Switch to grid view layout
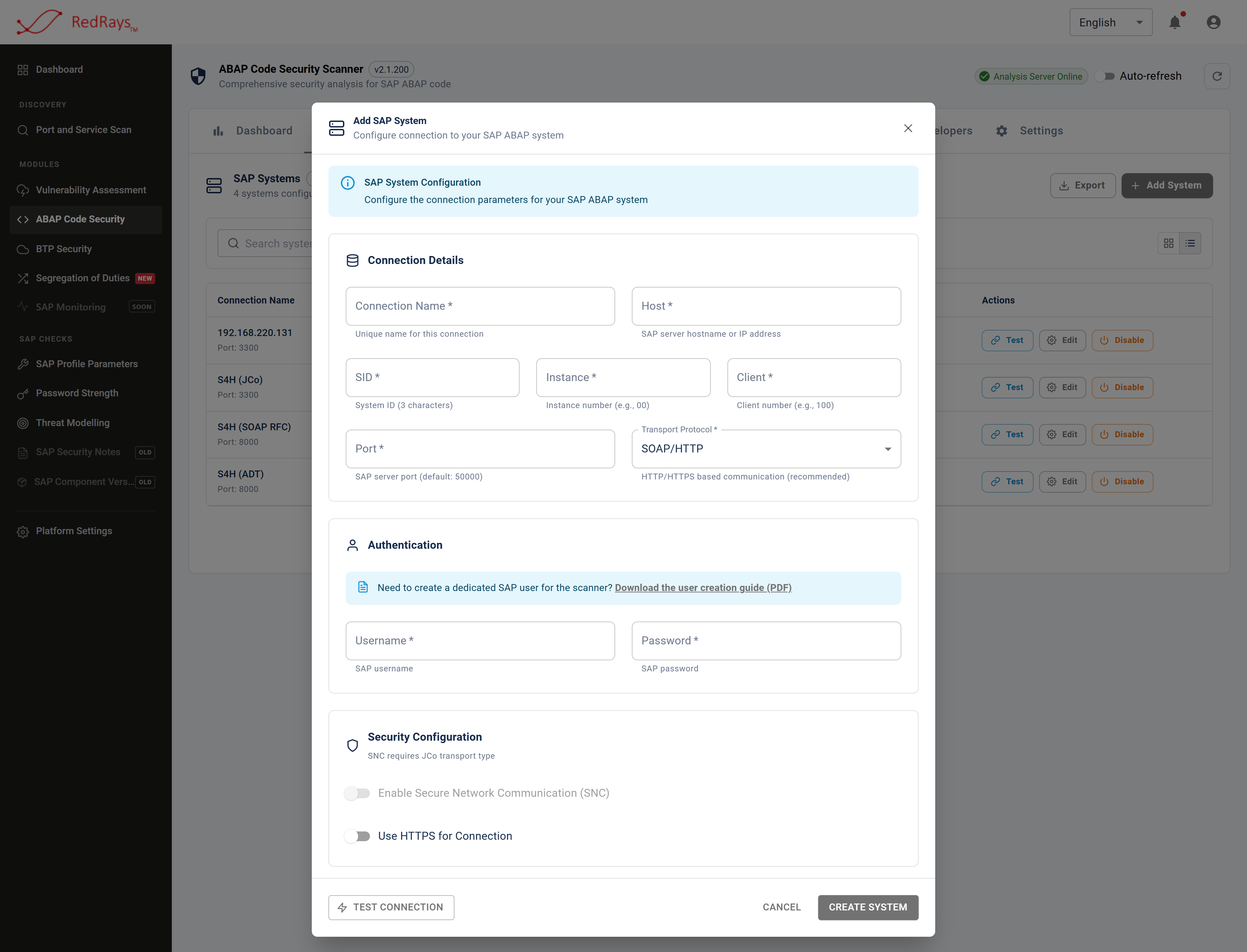1247x952 pixels. tap(1168, 243)
